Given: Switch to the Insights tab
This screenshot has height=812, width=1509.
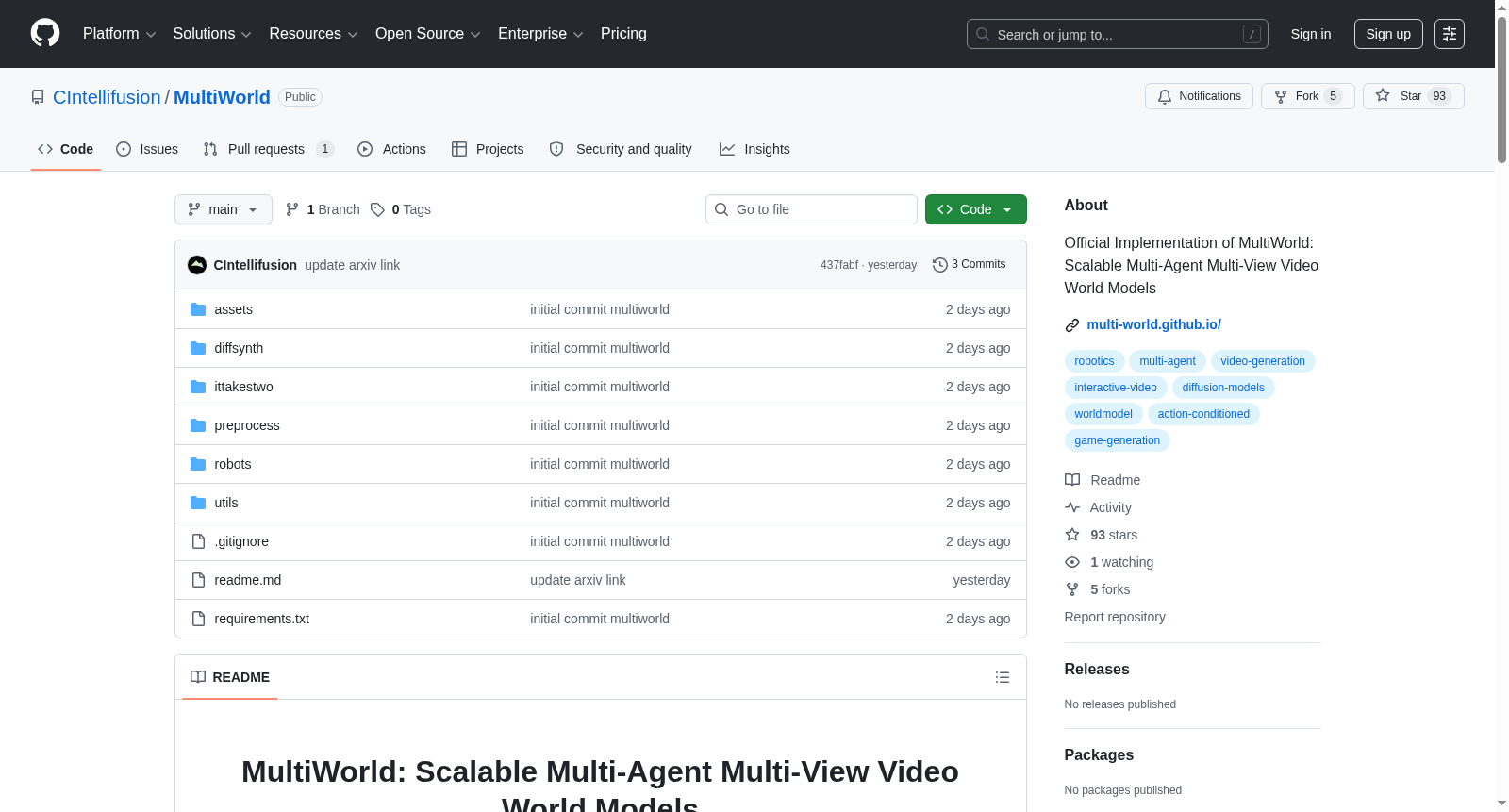Looking at the screenshot, I should tap(754, 149).
